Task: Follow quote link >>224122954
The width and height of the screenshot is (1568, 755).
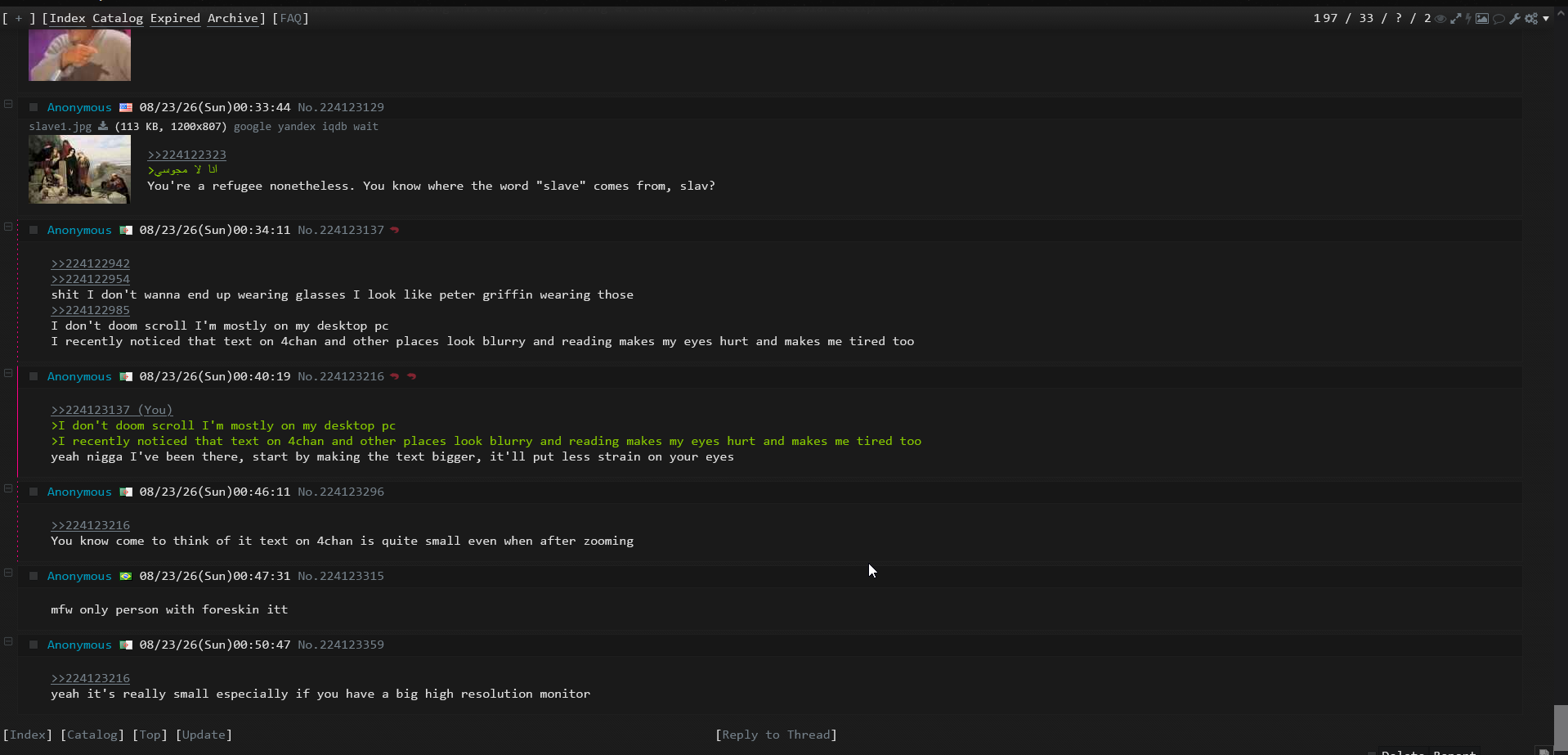Action: point(90,279)
